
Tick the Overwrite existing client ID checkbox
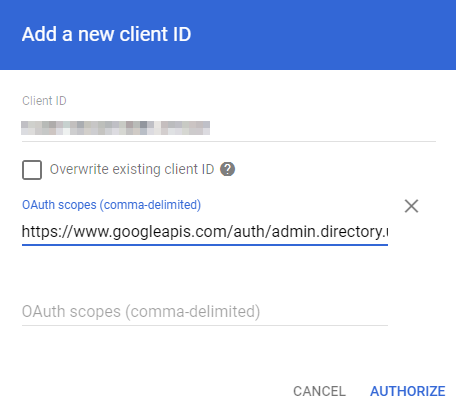tap(32, 170)
